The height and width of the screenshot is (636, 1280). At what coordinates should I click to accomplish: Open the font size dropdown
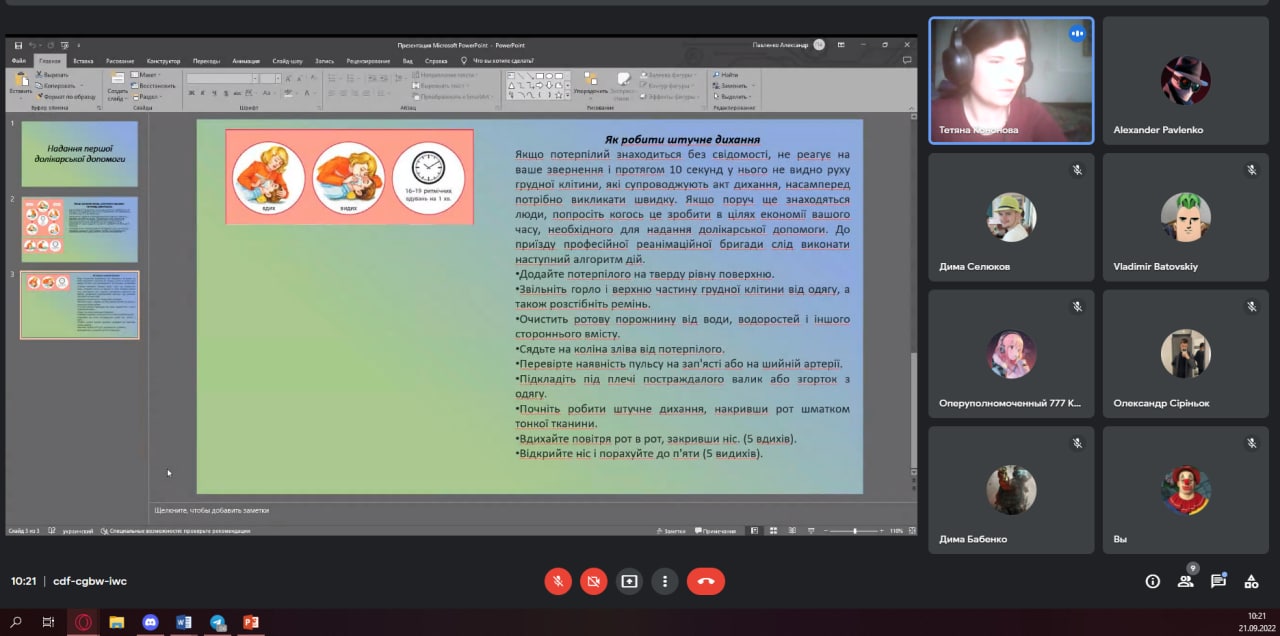click(278, 78)
